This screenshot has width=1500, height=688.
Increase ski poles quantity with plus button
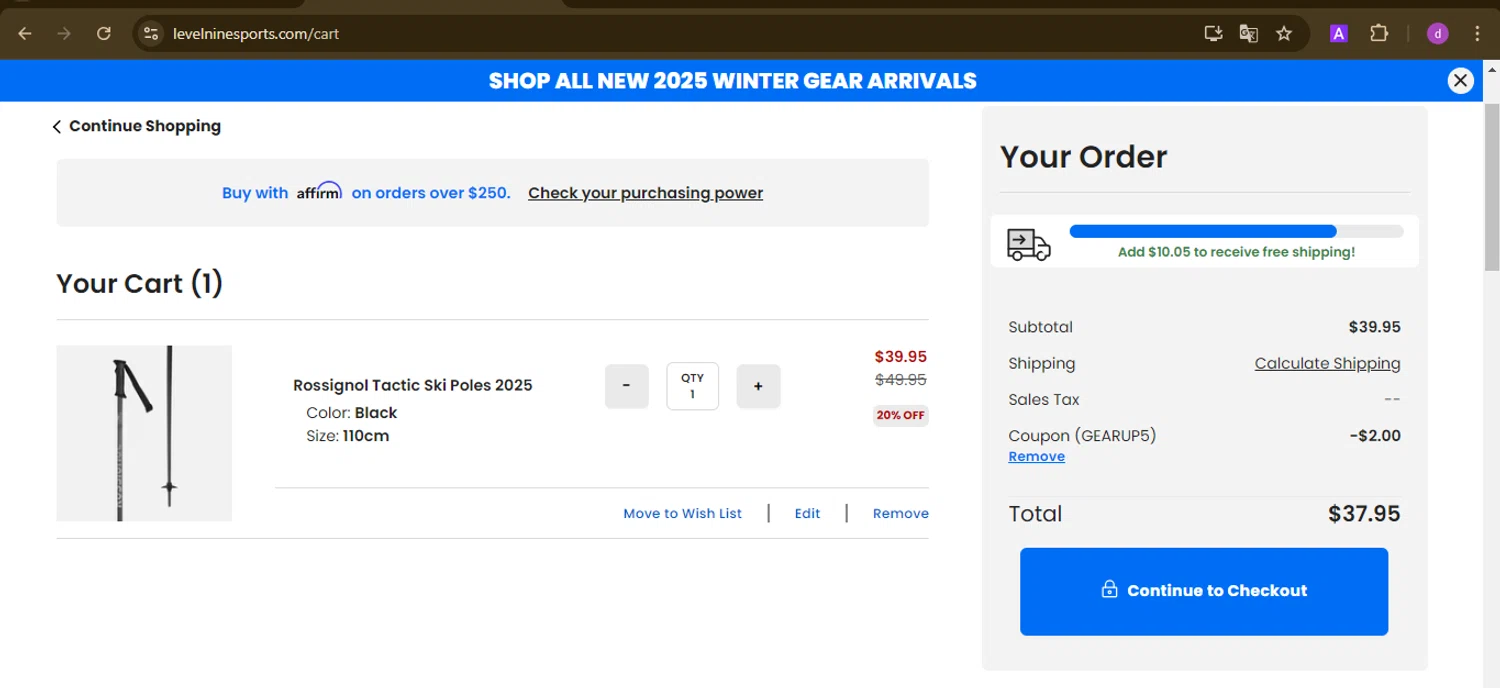[758, 386]
